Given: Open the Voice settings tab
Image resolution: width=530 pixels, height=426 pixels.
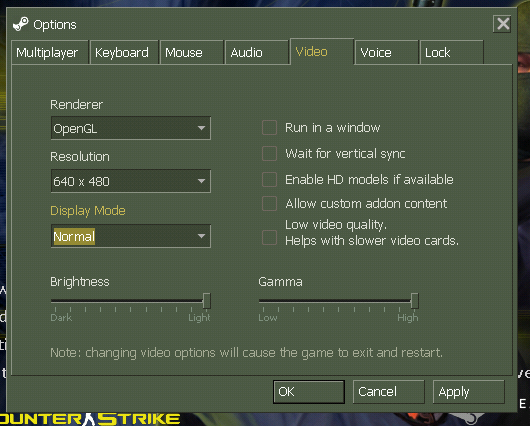Looking at the screenshot, I should click(x=387, y=52).
